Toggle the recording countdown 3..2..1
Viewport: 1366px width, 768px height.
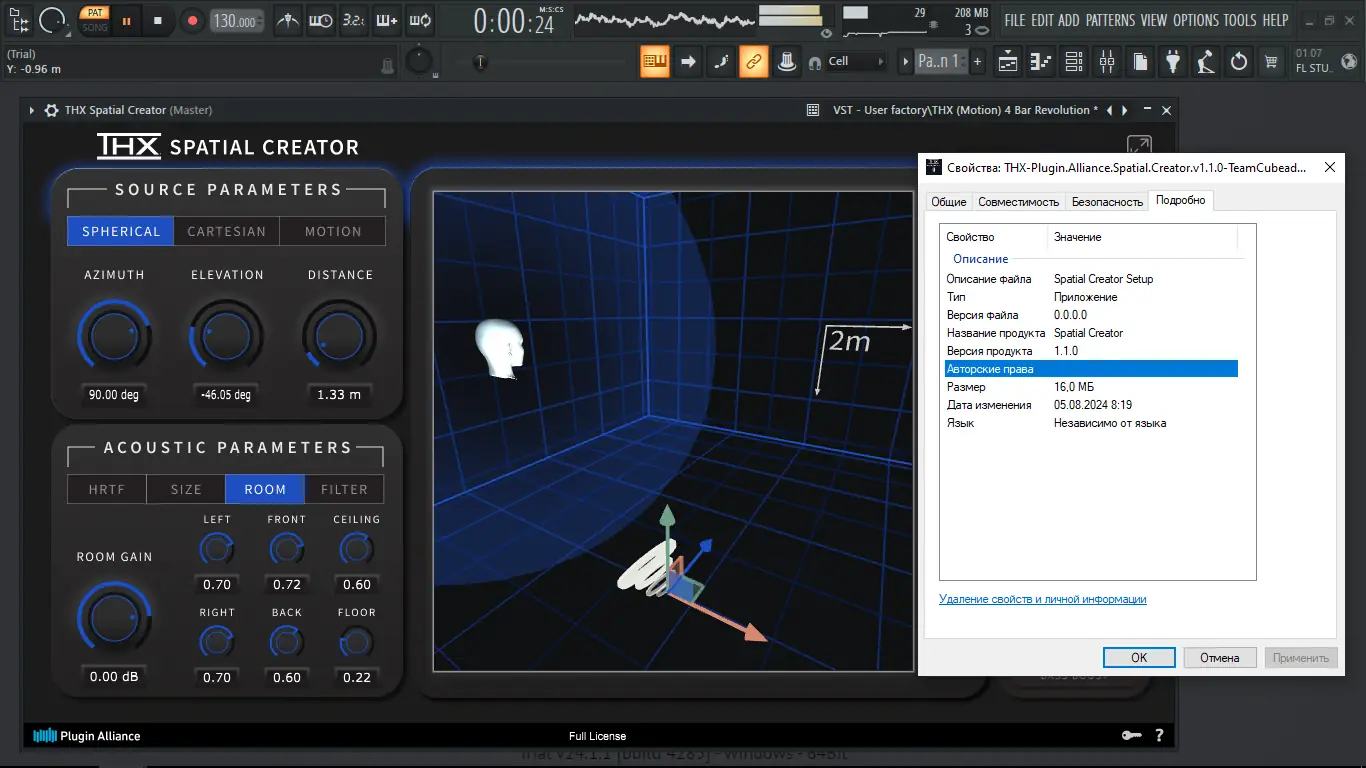[353, 20]
